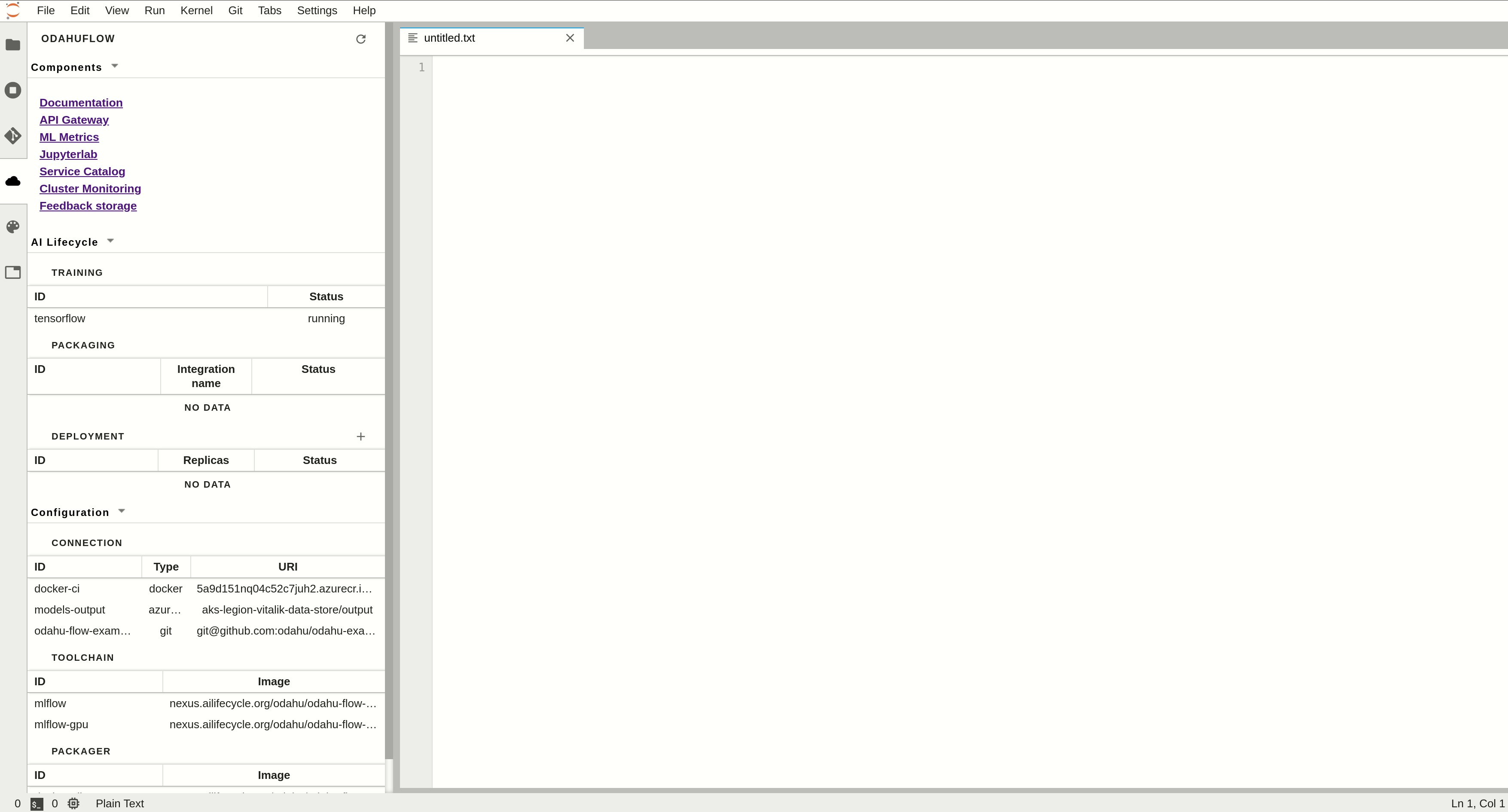
Task: Click the sidebar cloud icon
Action: pos(13,181)
